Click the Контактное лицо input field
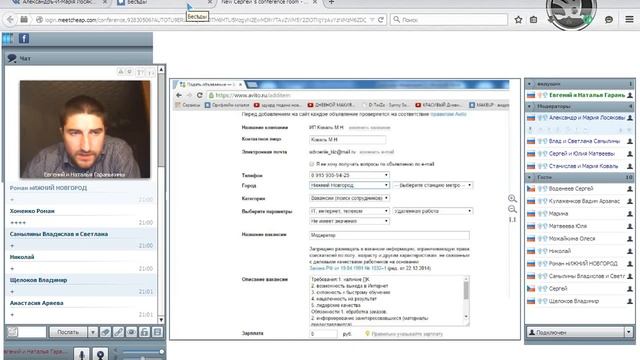The width and height of the screenshot is (640, 360). [347, 140]
